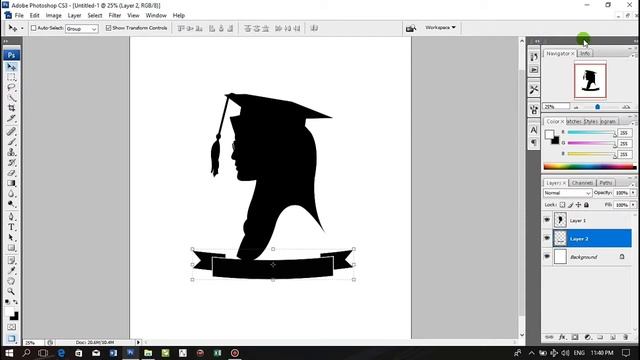
Task: Click foreground color swatch in toolbox
Action: 10,312
